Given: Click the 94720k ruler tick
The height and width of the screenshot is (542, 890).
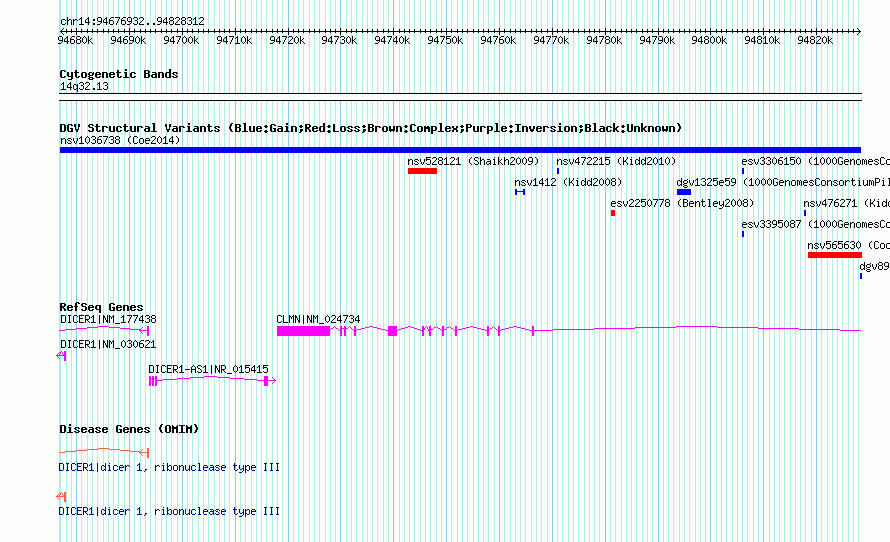Looking at the screenshot, I should coord(287,40).
